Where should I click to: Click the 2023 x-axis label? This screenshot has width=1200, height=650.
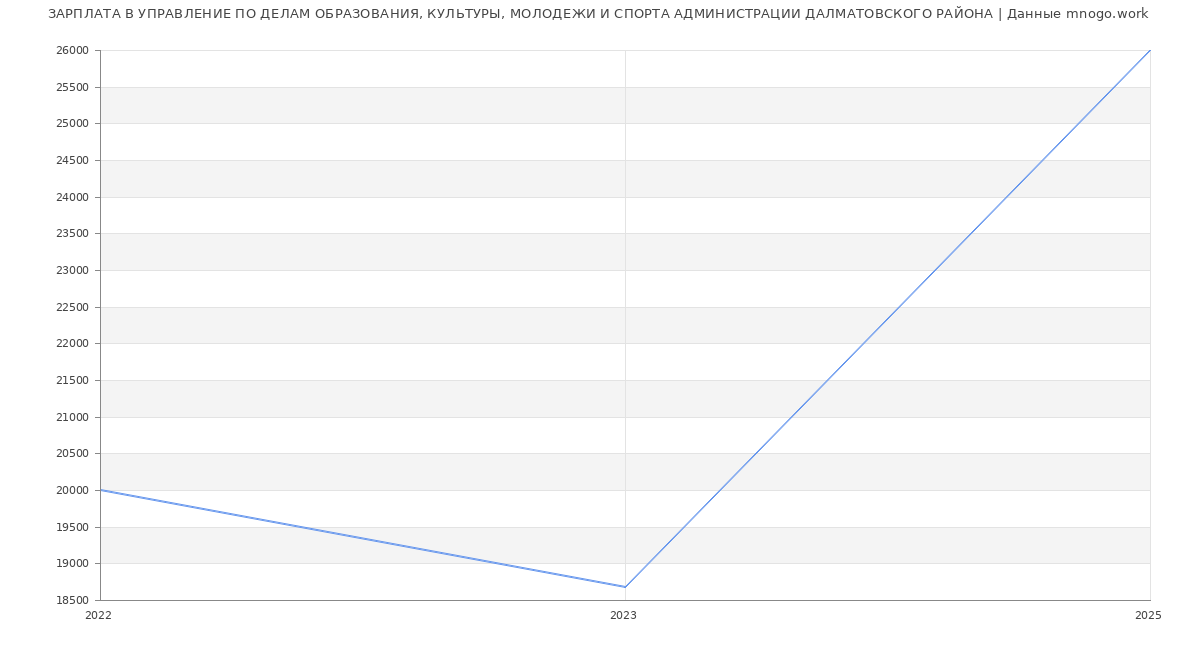[623, 616]
